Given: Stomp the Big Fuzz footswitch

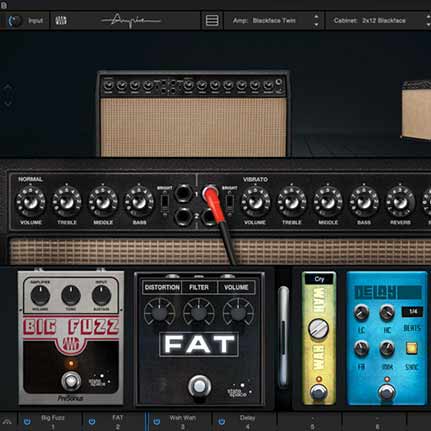Looking at the screenshot, I should point(71,381).
